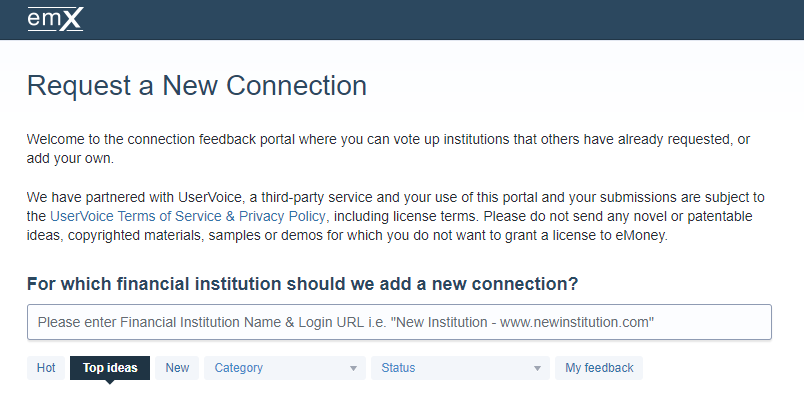
Task: Switch to the Hot filter tab
Action: (x=46, y=368)
